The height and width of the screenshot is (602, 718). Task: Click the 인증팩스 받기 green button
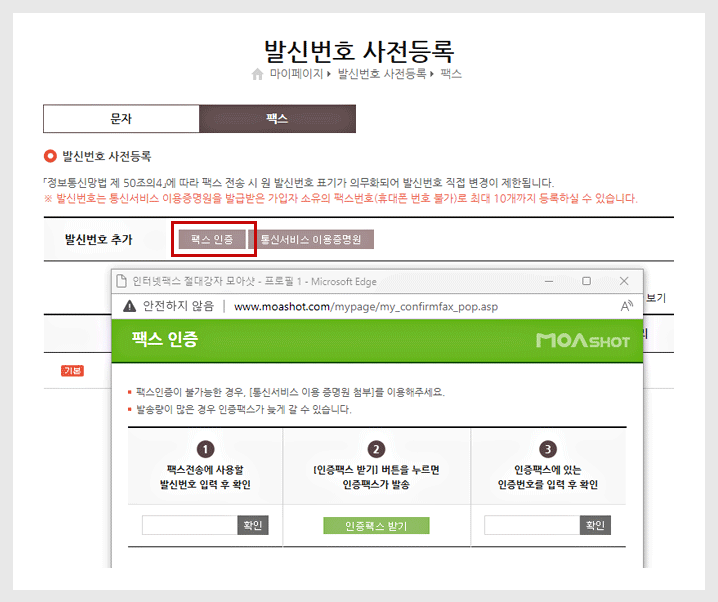[376, 526]
